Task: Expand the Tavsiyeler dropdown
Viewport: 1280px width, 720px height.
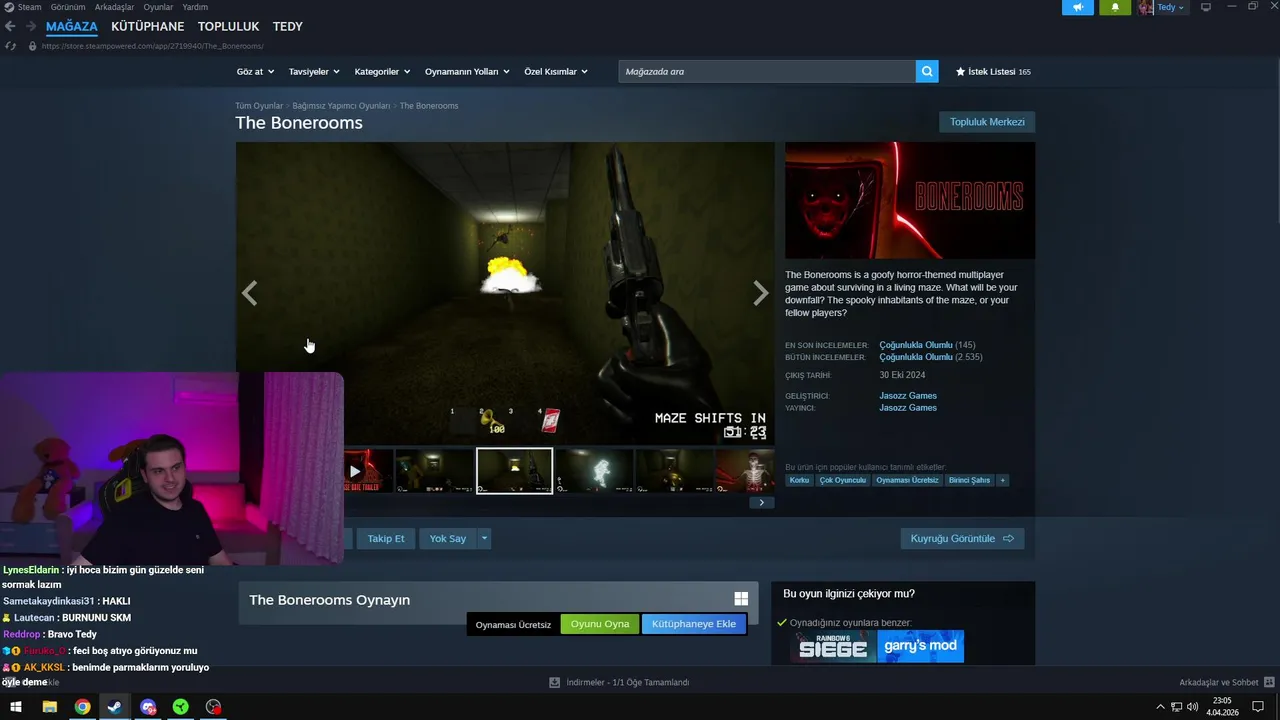Action: click(x=314, y=71)
